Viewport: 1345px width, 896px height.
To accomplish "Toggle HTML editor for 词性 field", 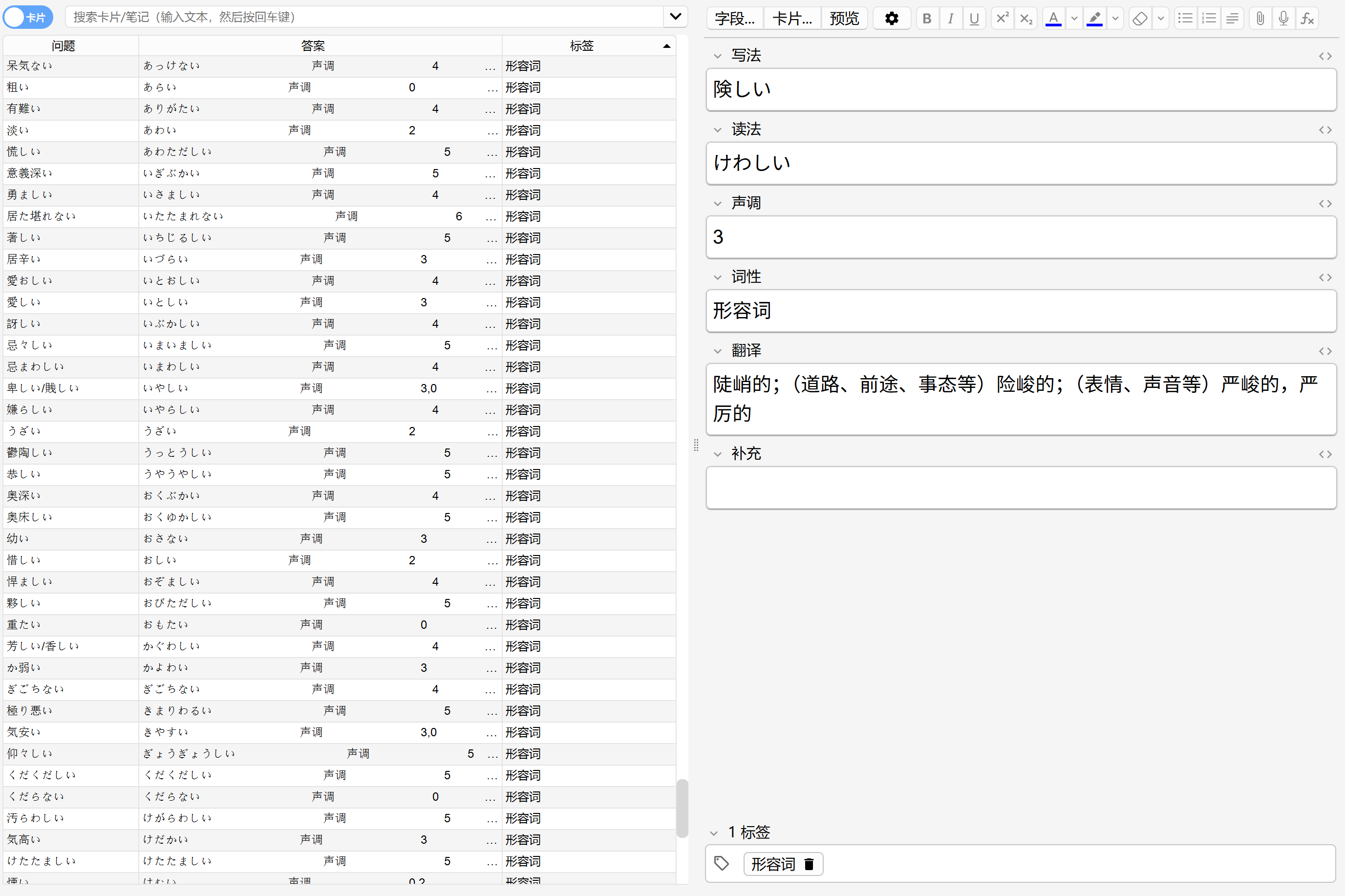I will pyautogui.click(x=1325, y=277).
